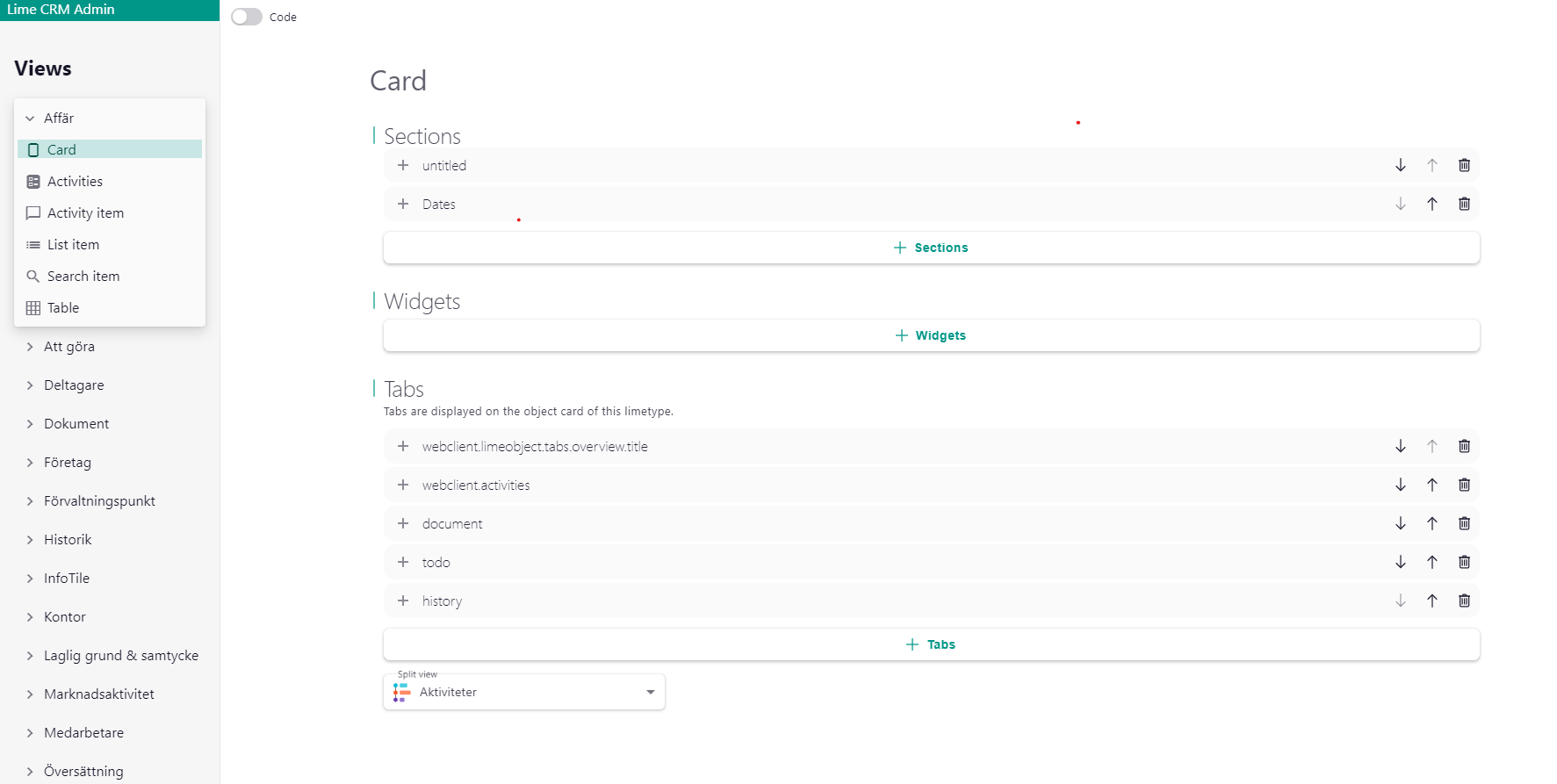Expand the history tab entry
The height and width of the screenshot is (784, 1557).
point(403,601)
